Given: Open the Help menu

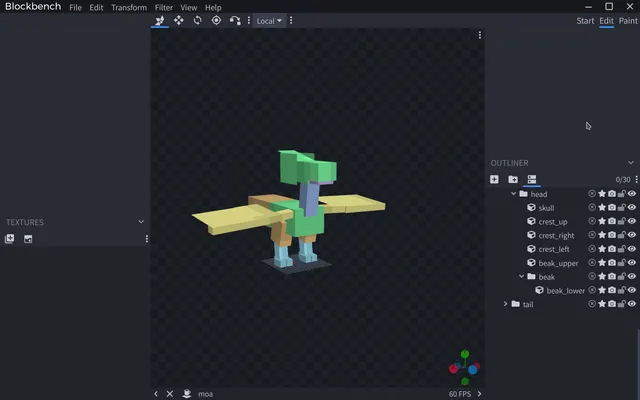Looking at the screenshot, I should click(x=213, y=7).
